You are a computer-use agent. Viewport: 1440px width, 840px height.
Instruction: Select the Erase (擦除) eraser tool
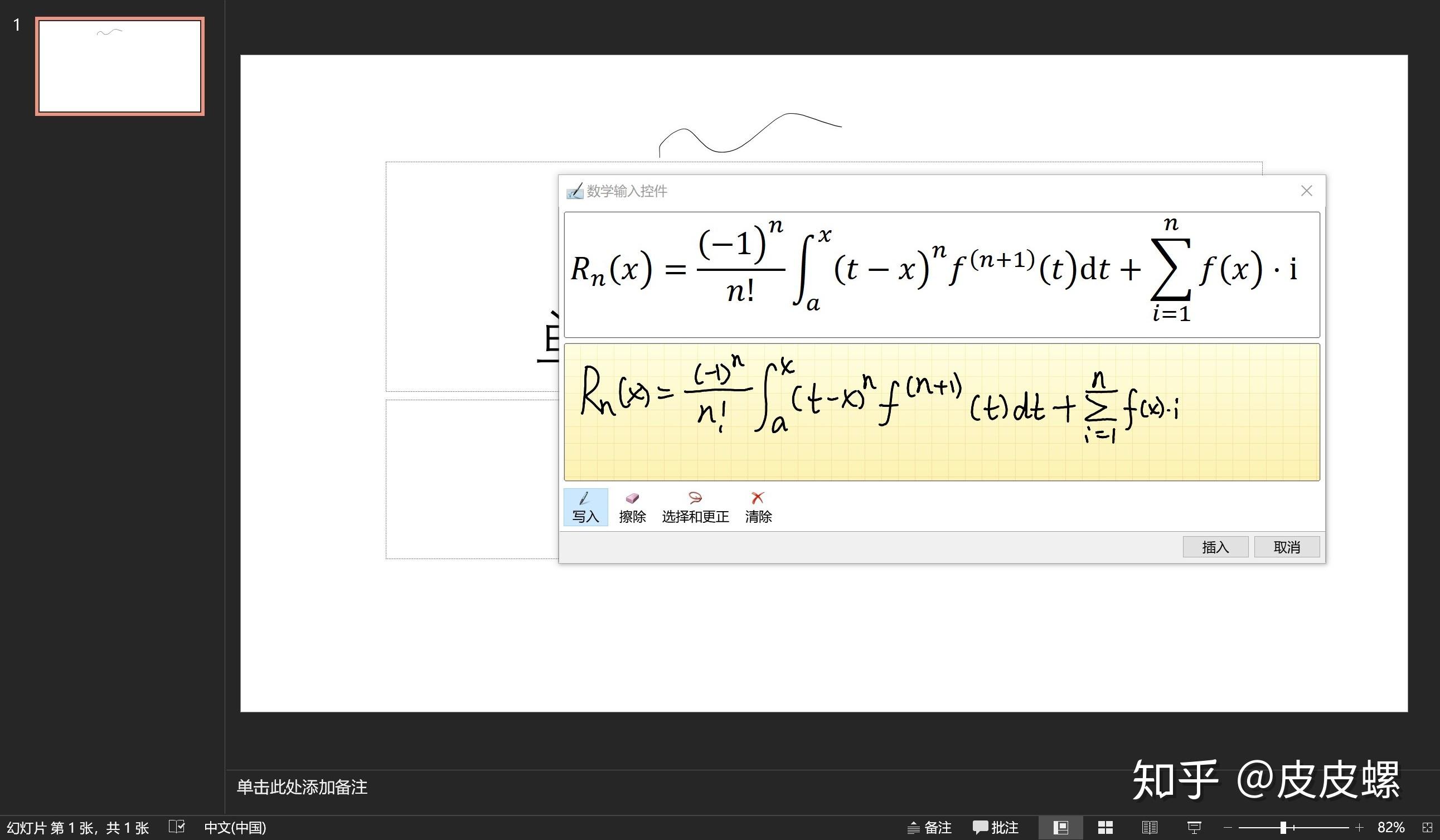pyautogui.click(x=632, y=507)
